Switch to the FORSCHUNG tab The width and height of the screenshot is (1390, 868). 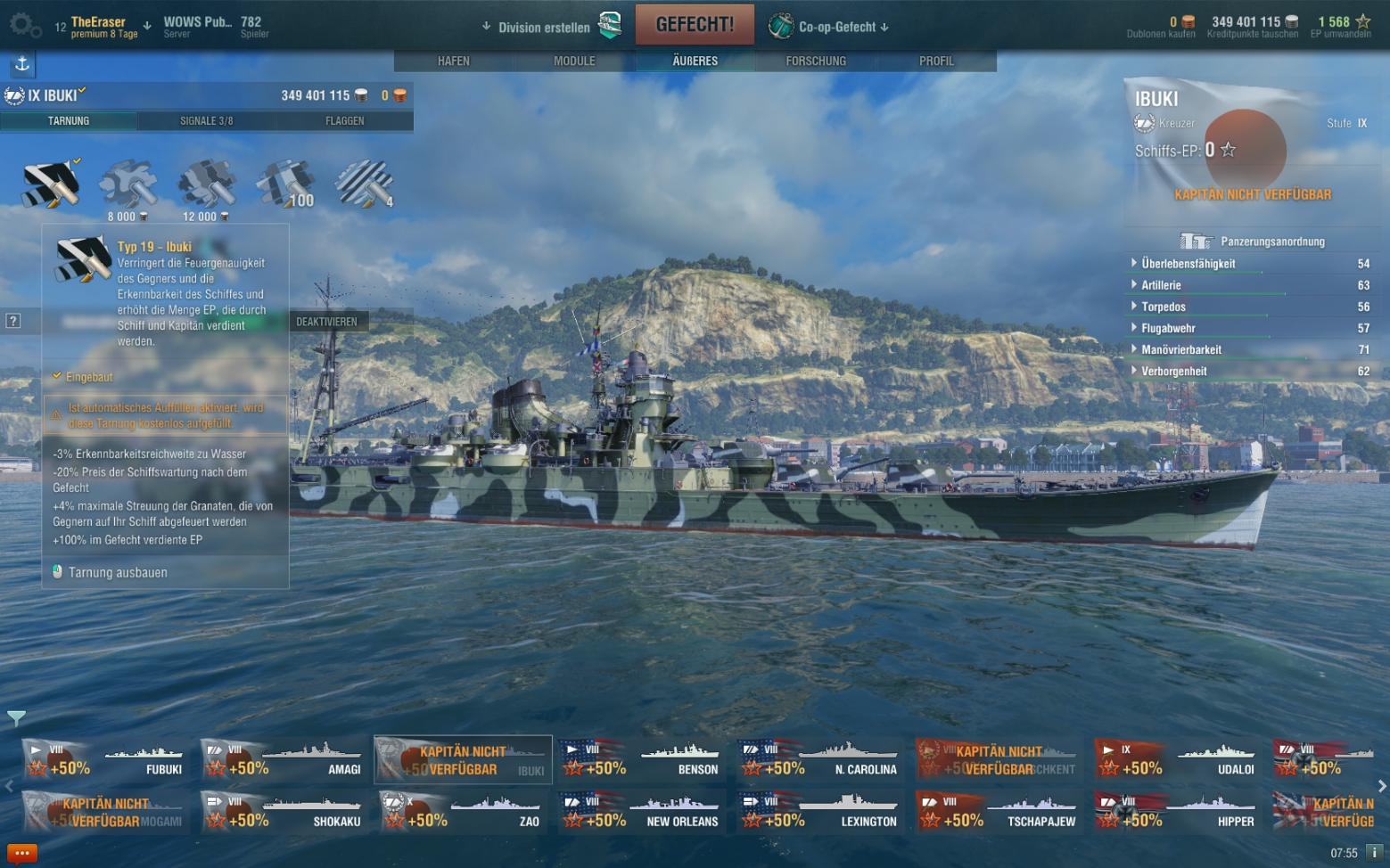coord(816,61)
